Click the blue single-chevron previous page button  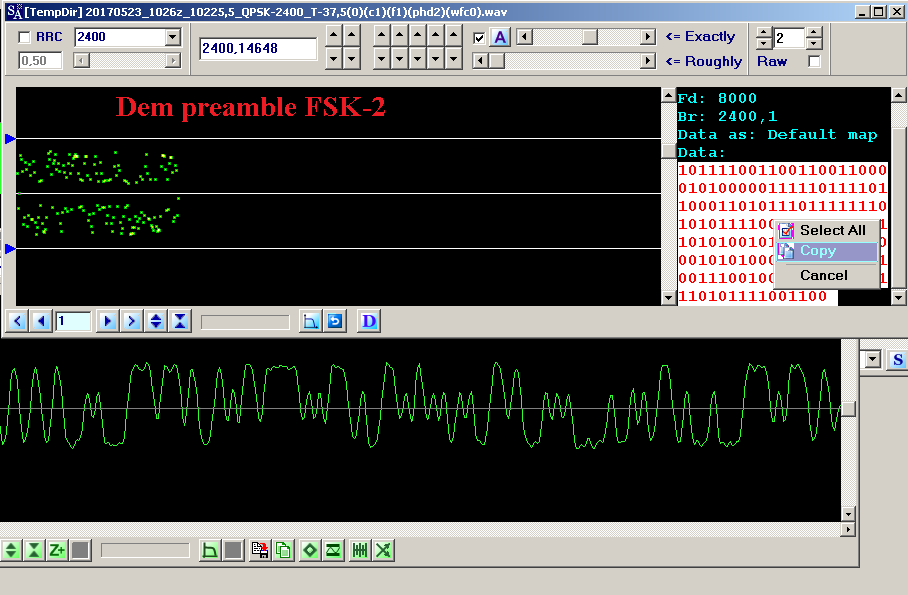(x=17, y=321)
